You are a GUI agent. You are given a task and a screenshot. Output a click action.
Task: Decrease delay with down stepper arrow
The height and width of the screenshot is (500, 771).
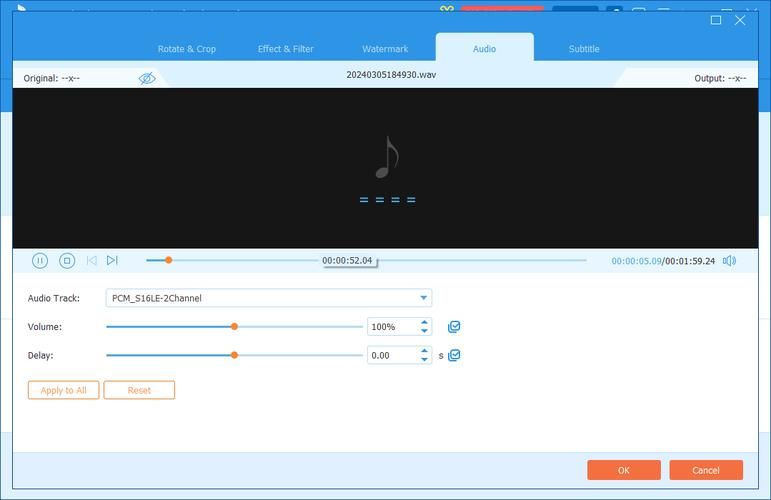click(425, 360)
